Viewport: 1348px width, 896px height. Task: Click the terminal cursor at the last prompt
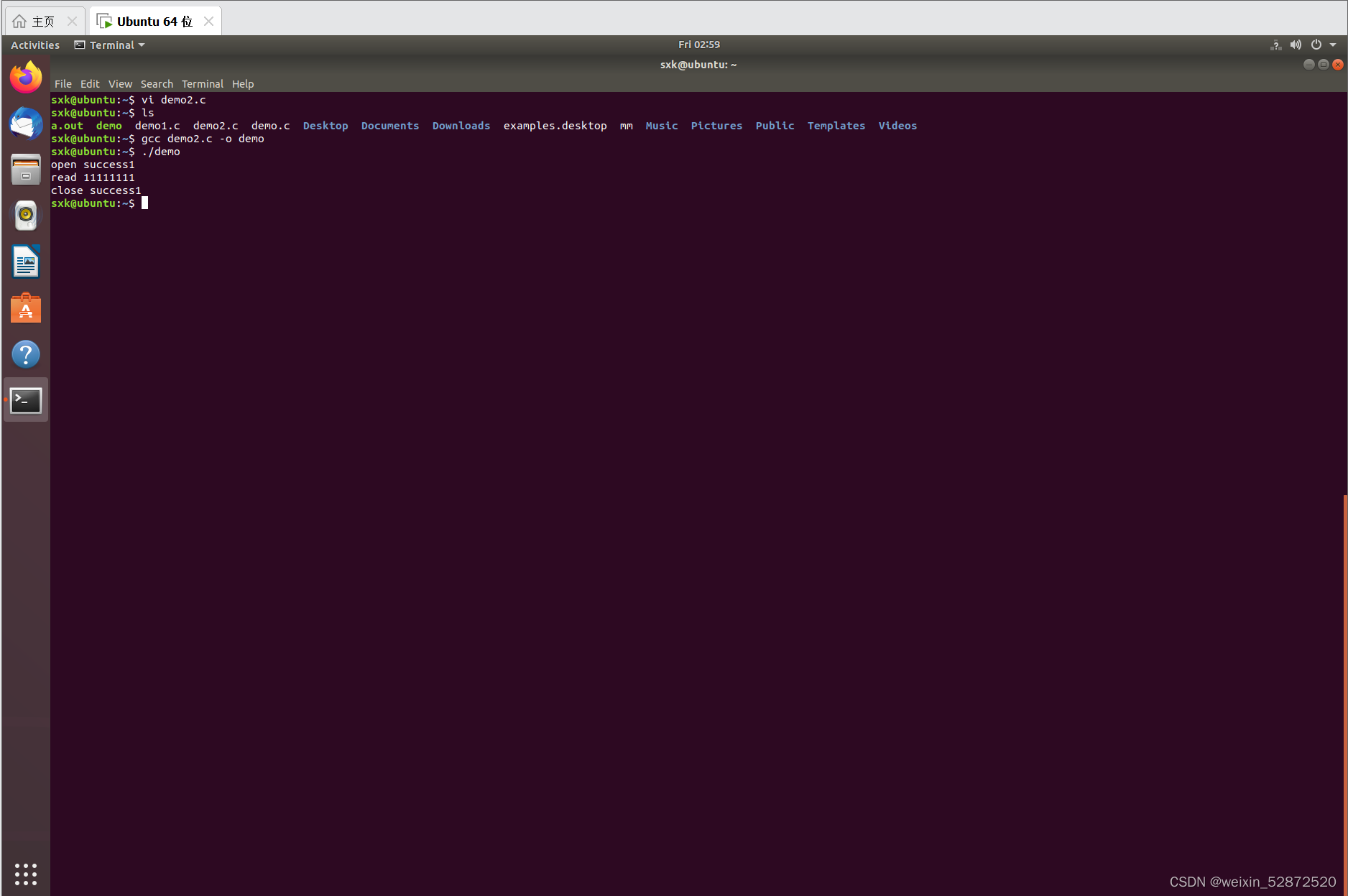(144, 203)
